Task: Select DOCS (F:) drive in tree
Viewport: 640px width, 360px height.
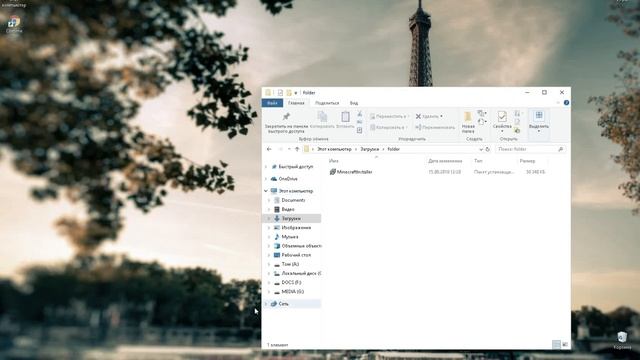Action: [x=291, y=282]
